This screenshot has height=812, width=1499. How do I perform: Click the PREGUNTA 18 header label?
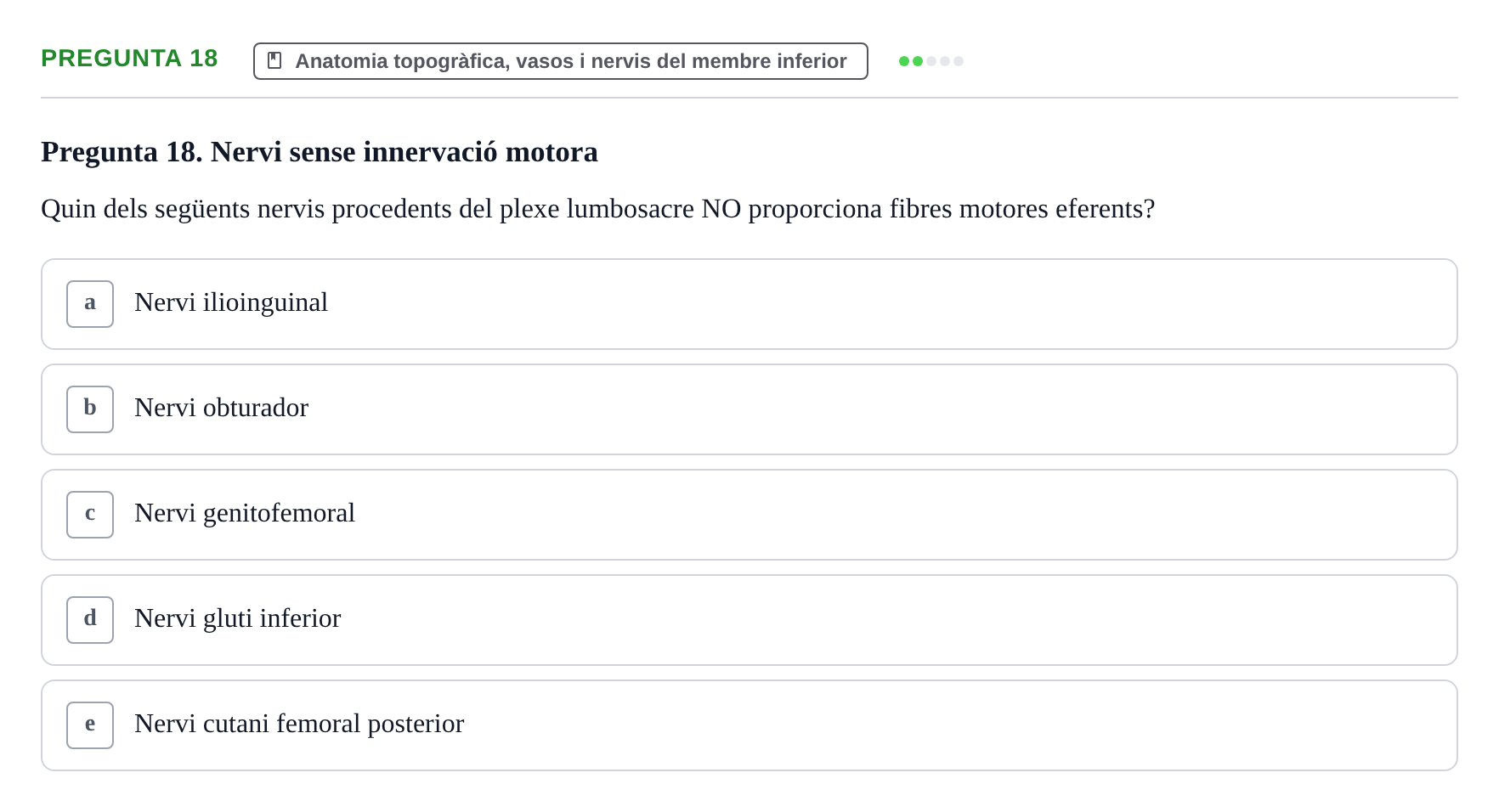129,59
